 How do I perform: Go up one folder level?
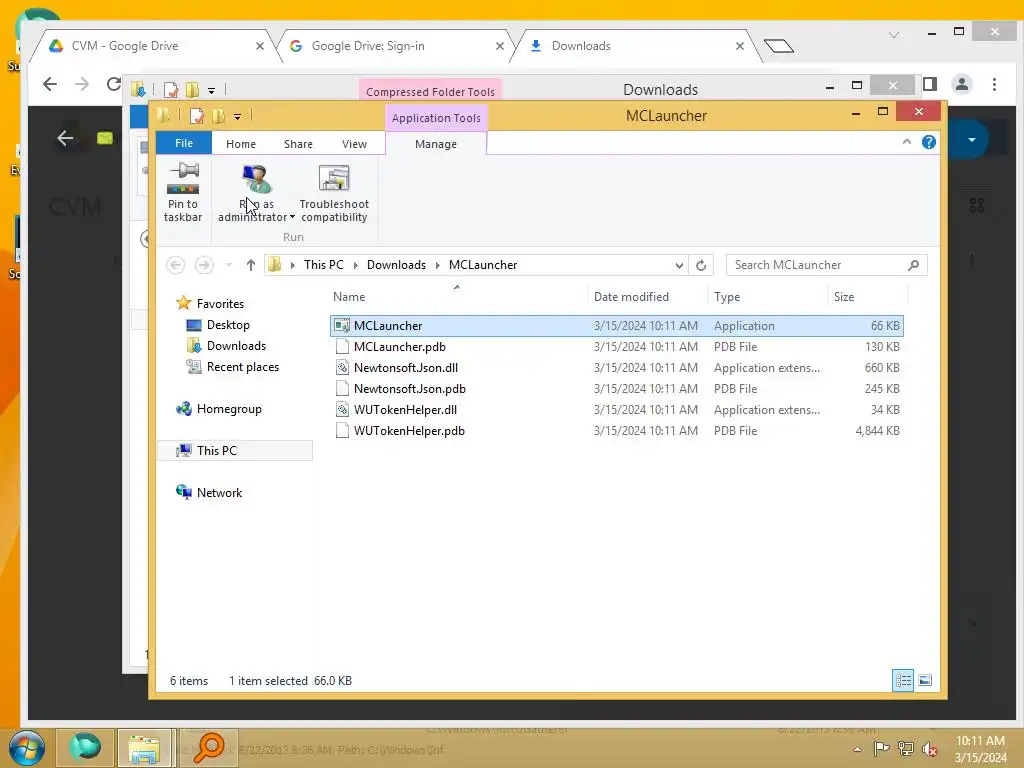250,264
